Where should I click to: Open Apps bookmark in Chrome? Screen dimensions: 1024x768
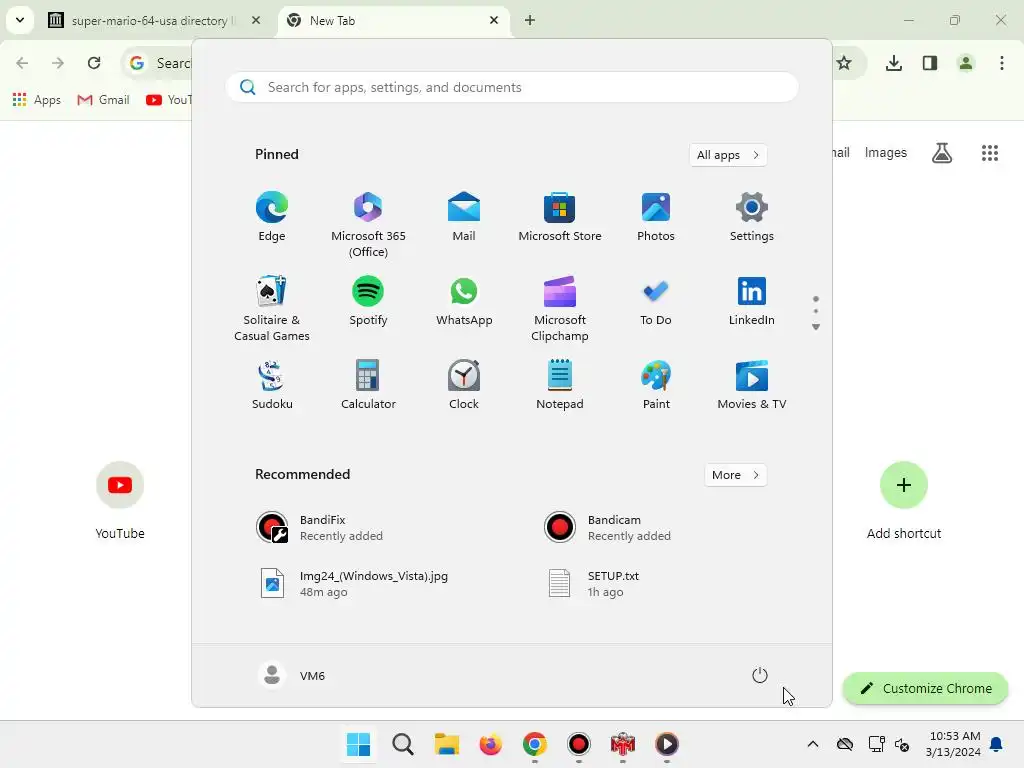pyautogui.click(x=37, y=100)
